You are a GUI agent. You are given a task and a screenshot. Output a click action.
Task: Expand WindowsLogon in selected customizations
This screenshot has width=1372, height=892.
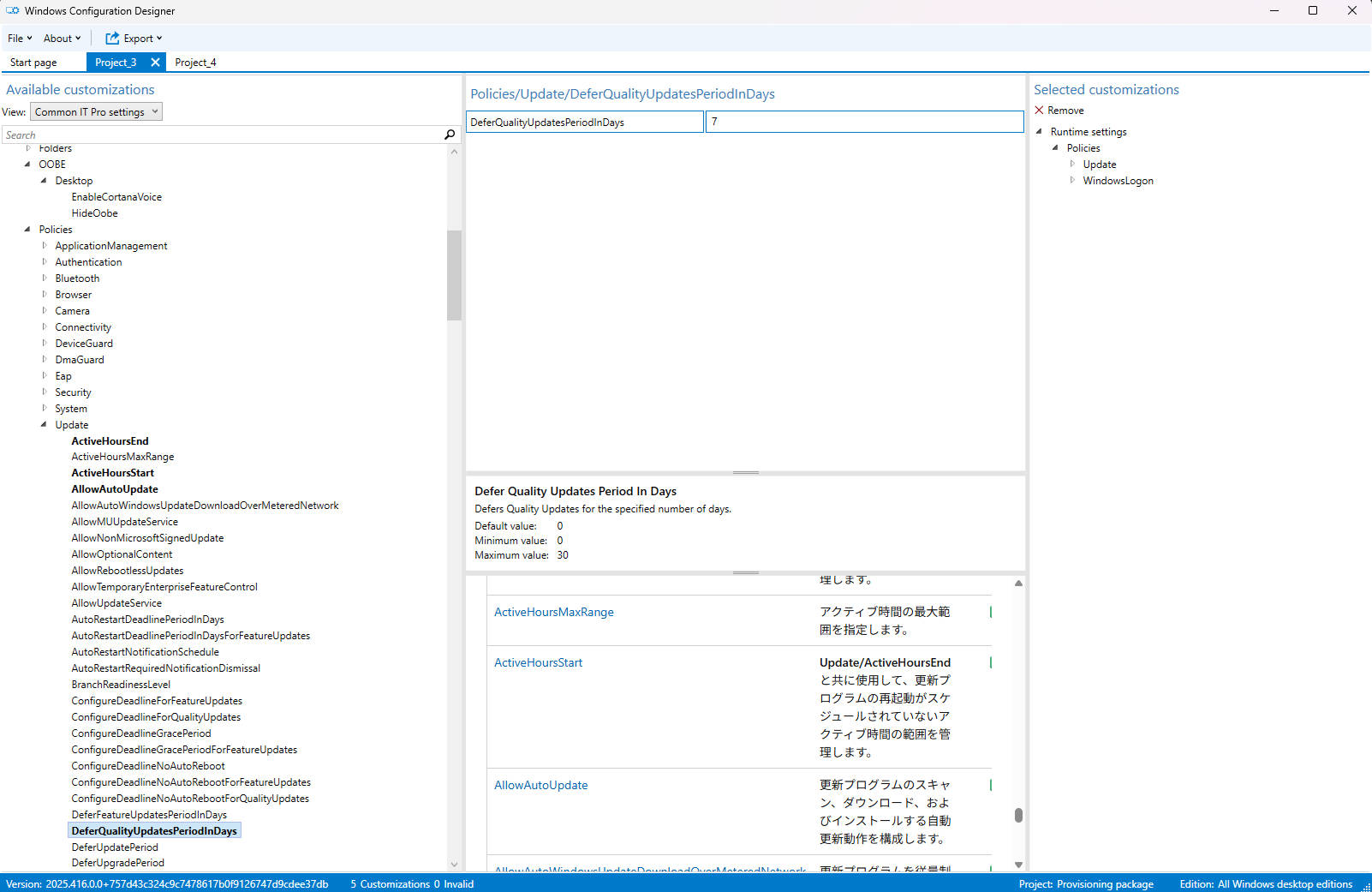[x=1071, y=180]
